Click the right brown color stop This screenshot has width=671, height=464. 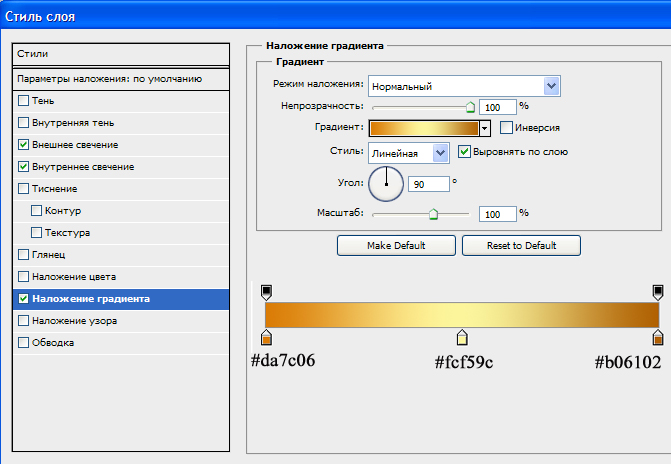coord(657,338)
